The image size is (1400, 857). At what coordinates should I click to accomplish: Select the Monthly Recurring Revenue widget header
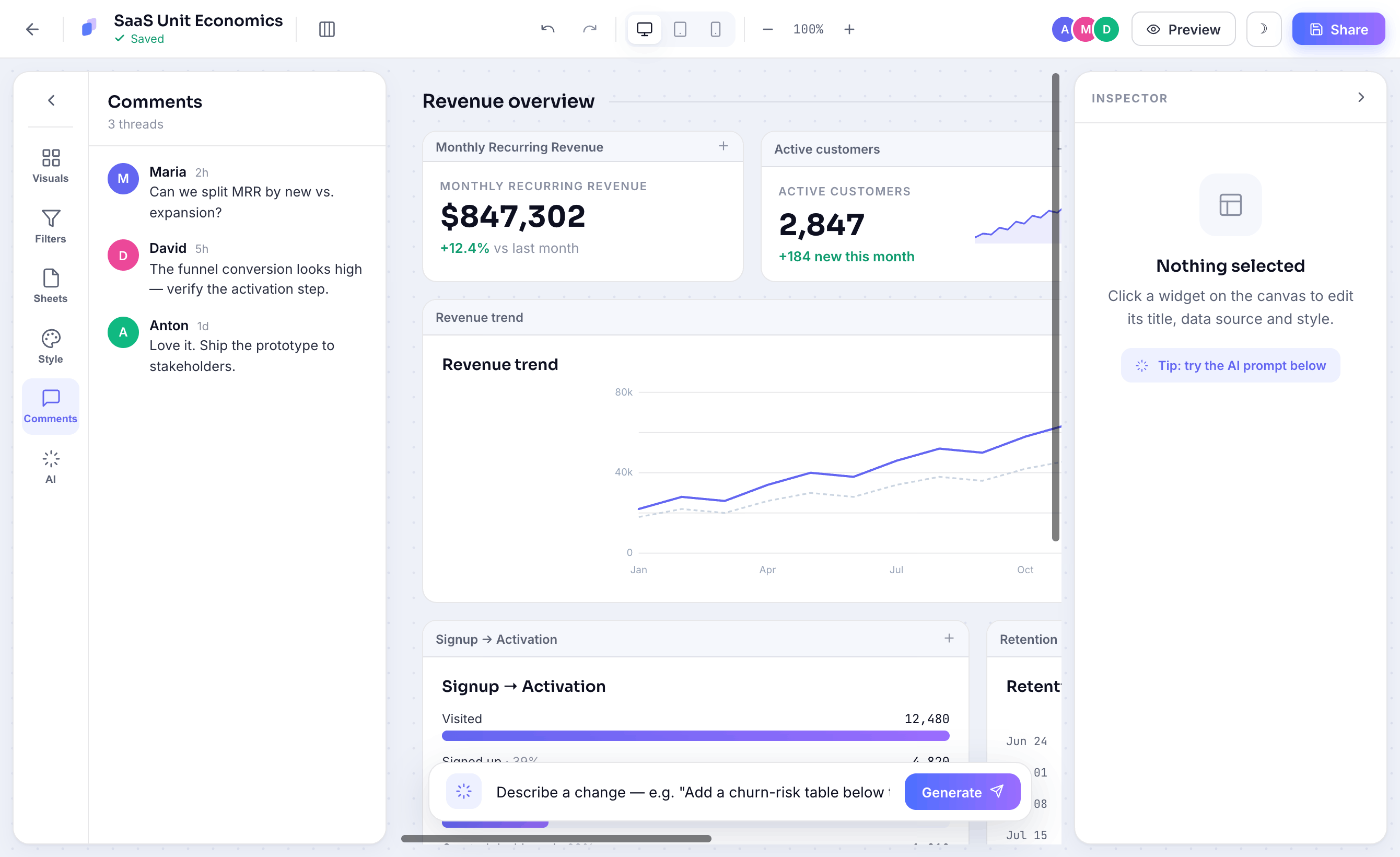(x=582, y=147)
